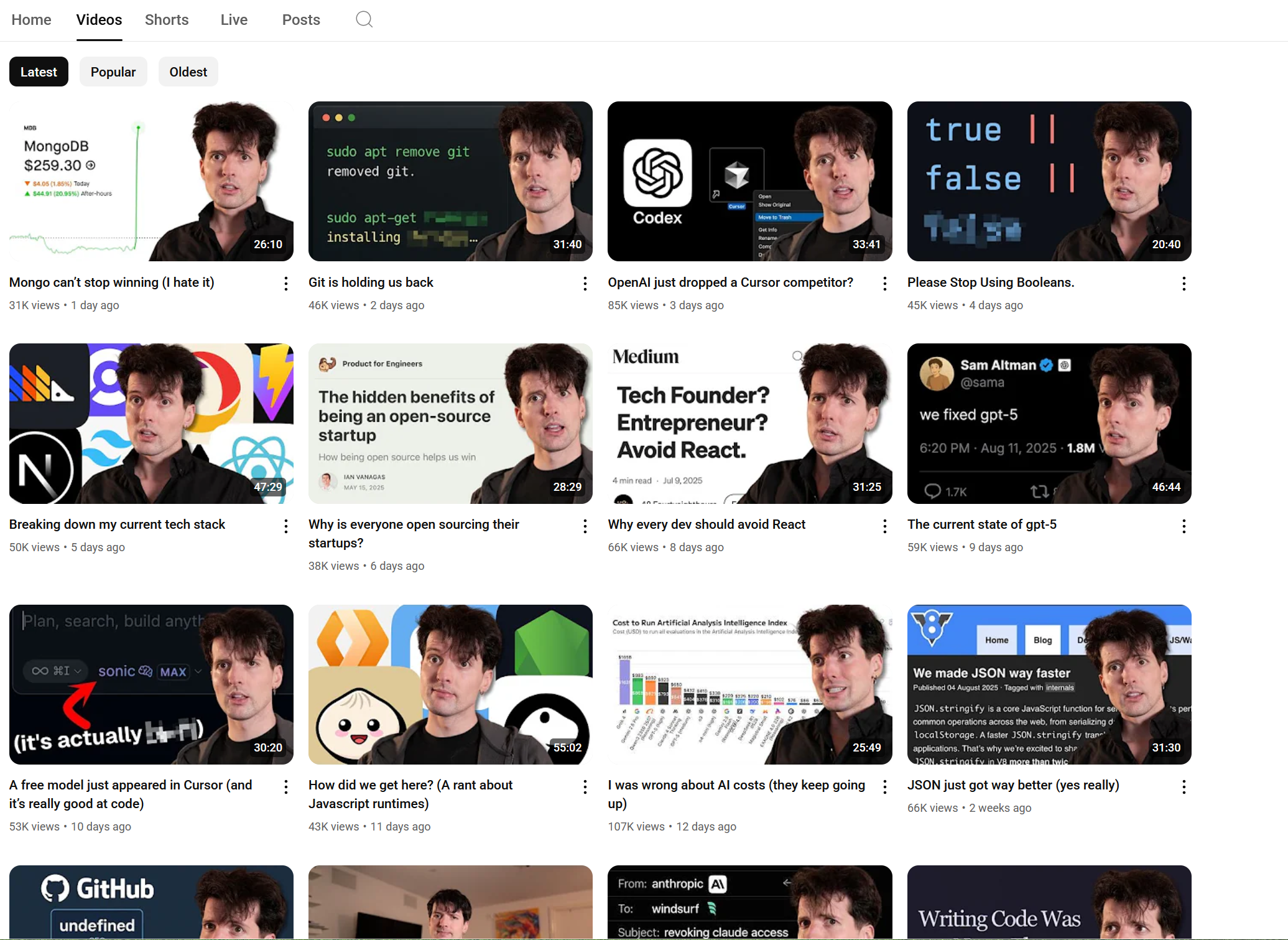Open the Bun and Node runtimes thumbnail

tap(450, 684)
